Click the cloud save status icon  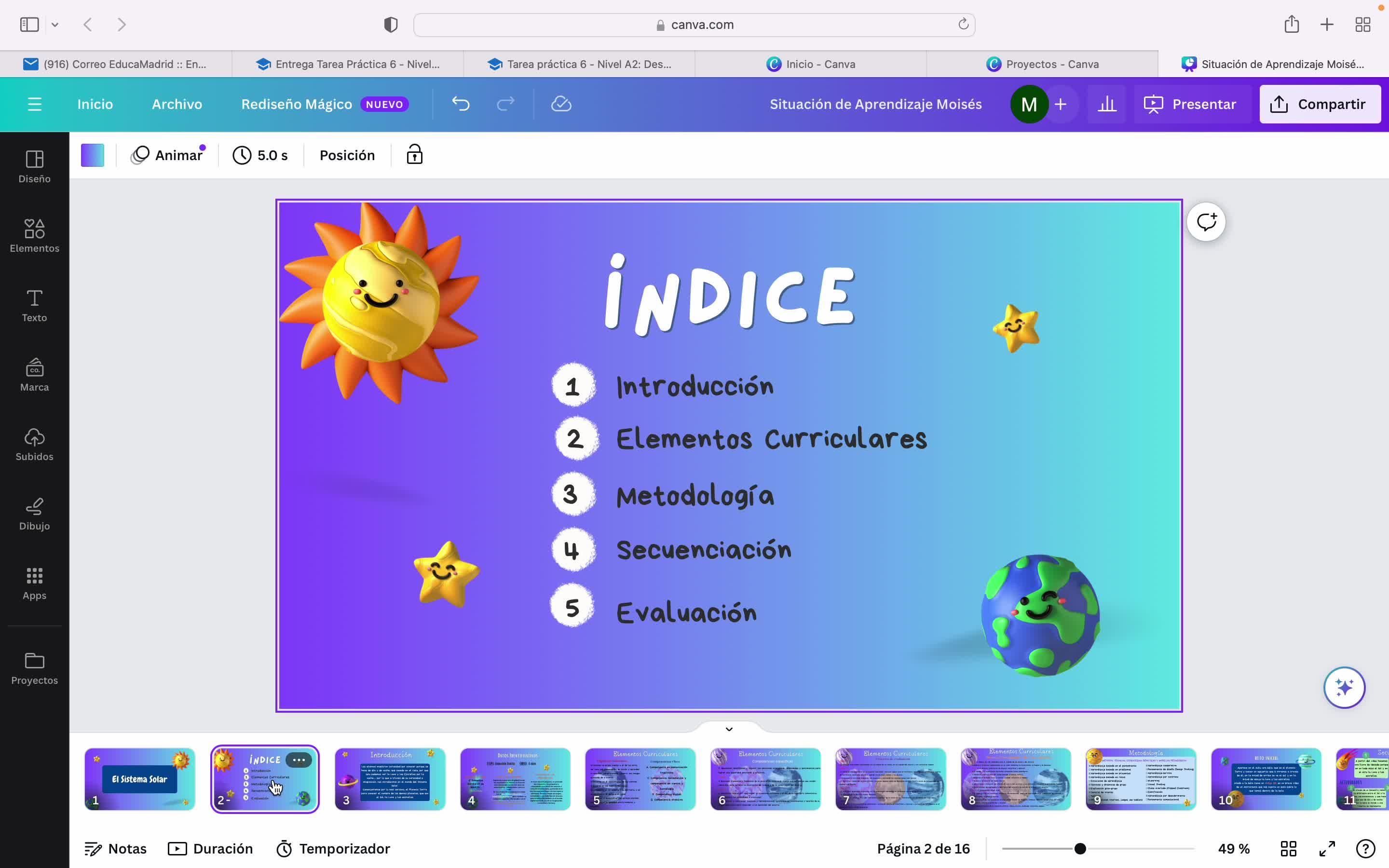(x=561, y=104)
